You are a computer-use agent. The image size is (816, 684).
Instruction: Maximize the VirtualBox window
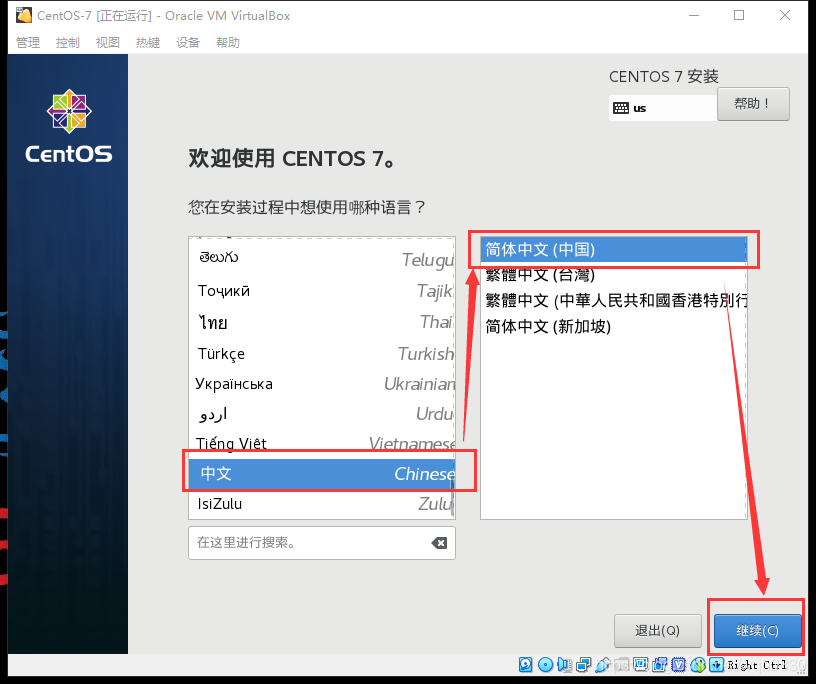(x=739, y=16)
